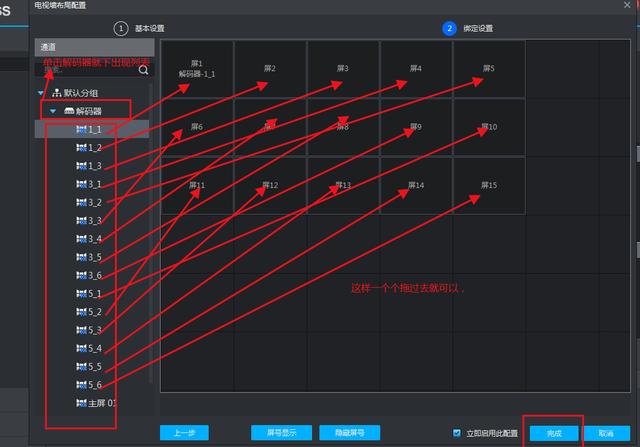Click the 上一步 button
The height and width of the screenshot is (447, 640).
pos(184,433)
